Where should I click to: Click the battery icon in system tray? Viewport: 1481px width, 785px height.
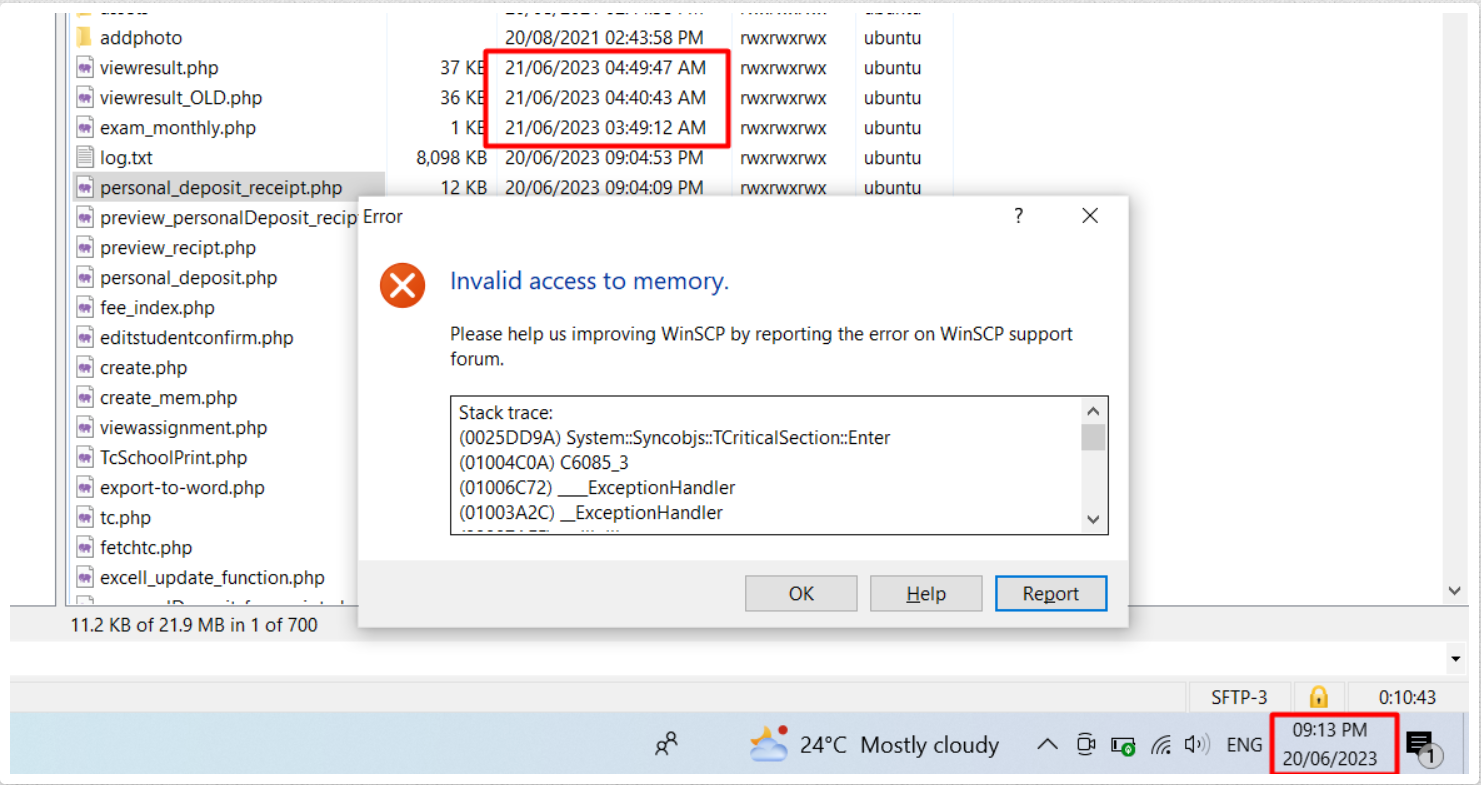(1123, 746)
